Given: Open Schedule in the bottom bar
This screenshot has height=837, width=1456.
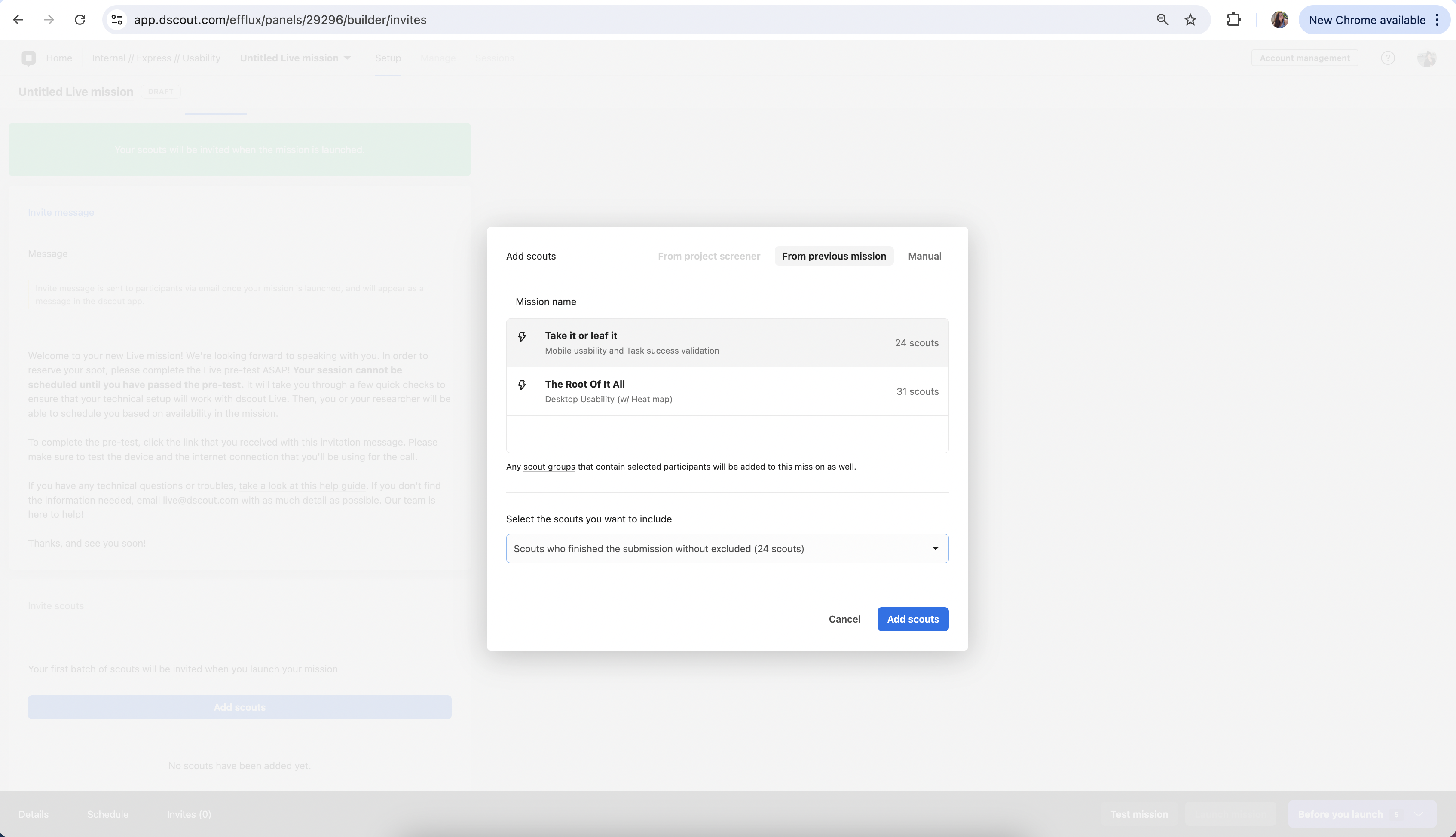Looking at the screenshot, I should point(108,814).
